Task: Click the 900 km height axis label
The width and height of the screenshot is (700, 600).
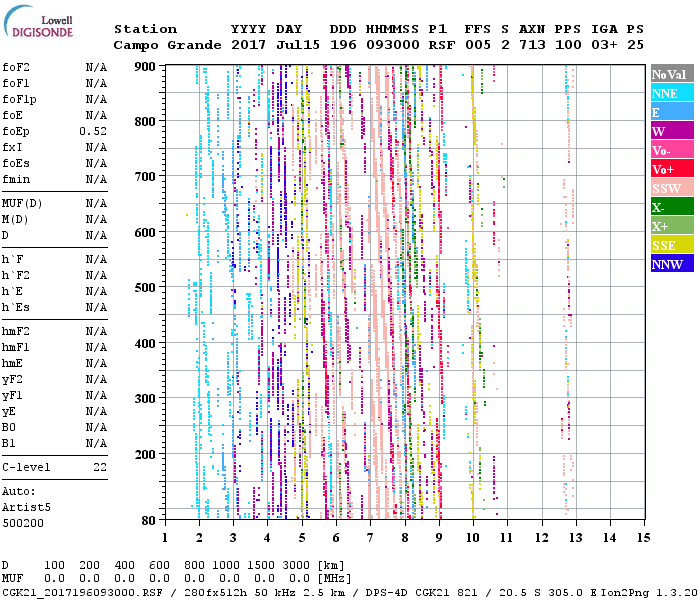Action: tap(146, 66)
